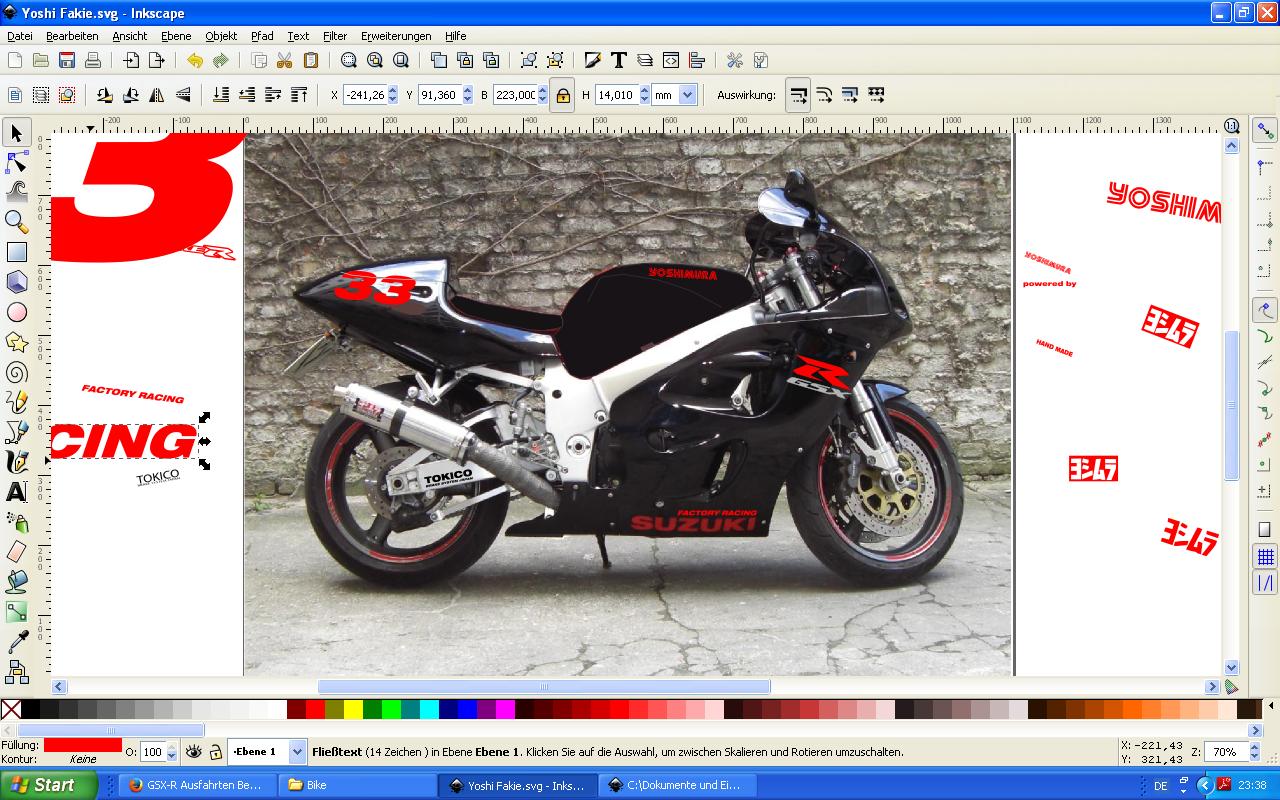This screenshot has height=800, width=1280.
Task: Choose the Ellipse circle tool
Action: point(16,312)
